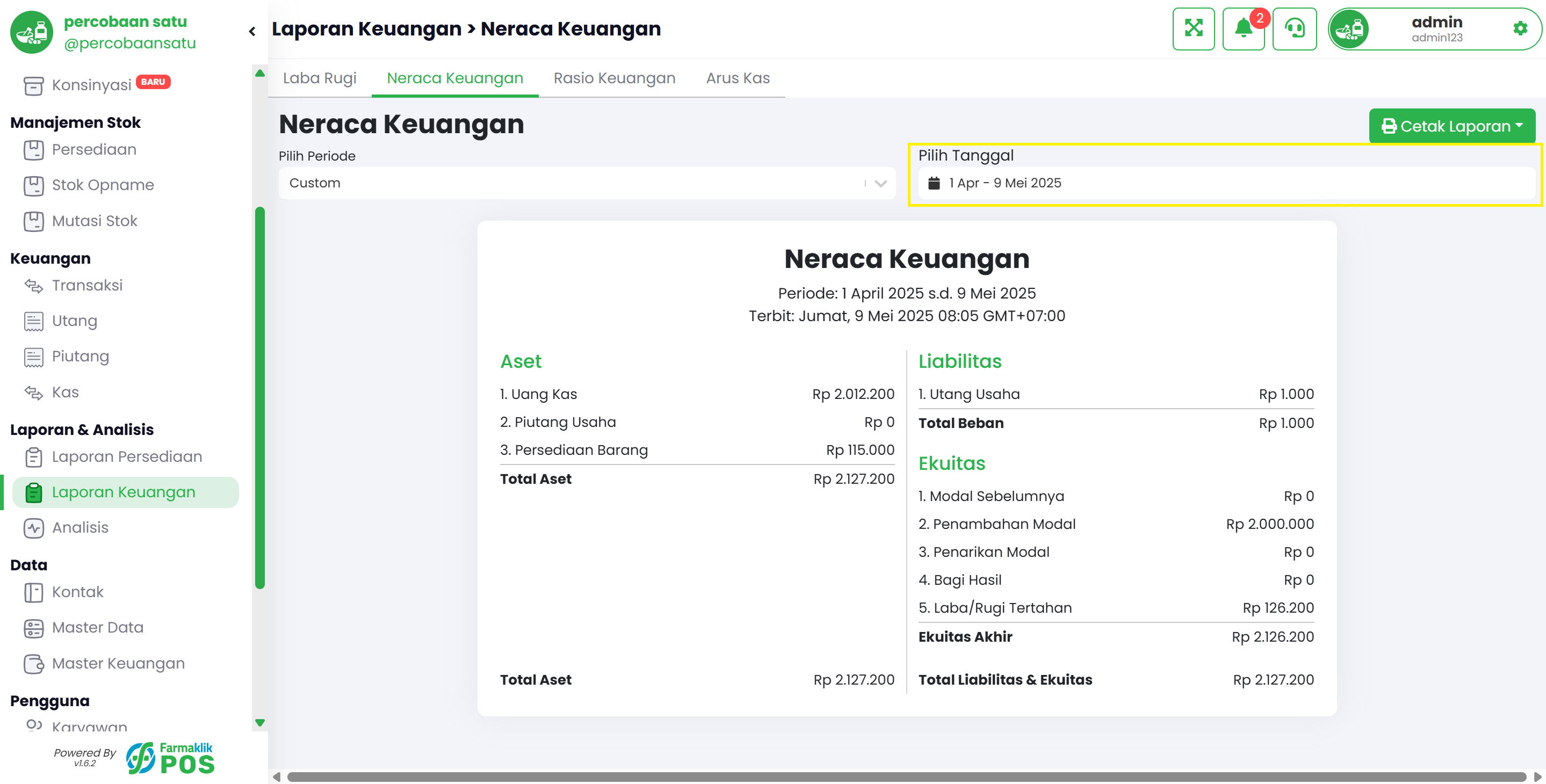Screen dimensions: 1546x784
Task: Click the BARU badge beside Konsinyasi
Action: tap(153, 82)
